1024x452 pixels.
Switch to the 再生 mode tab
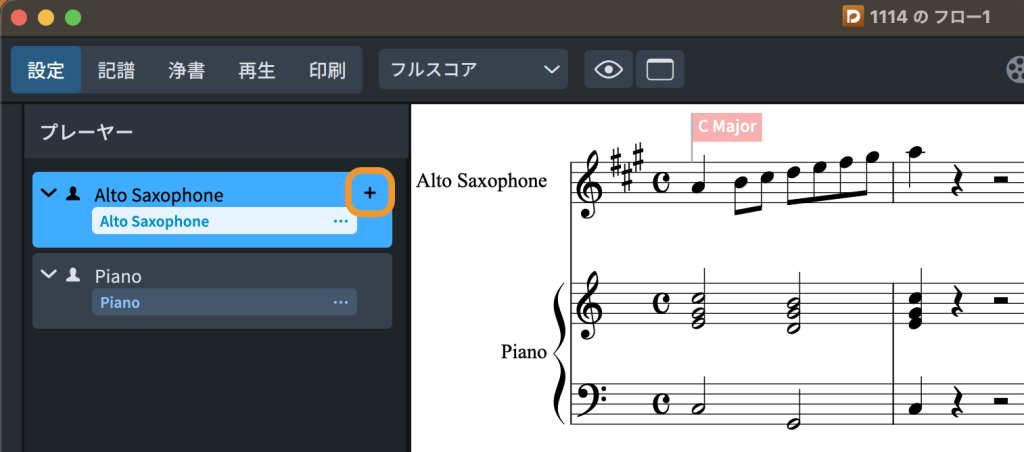(256, 70)
